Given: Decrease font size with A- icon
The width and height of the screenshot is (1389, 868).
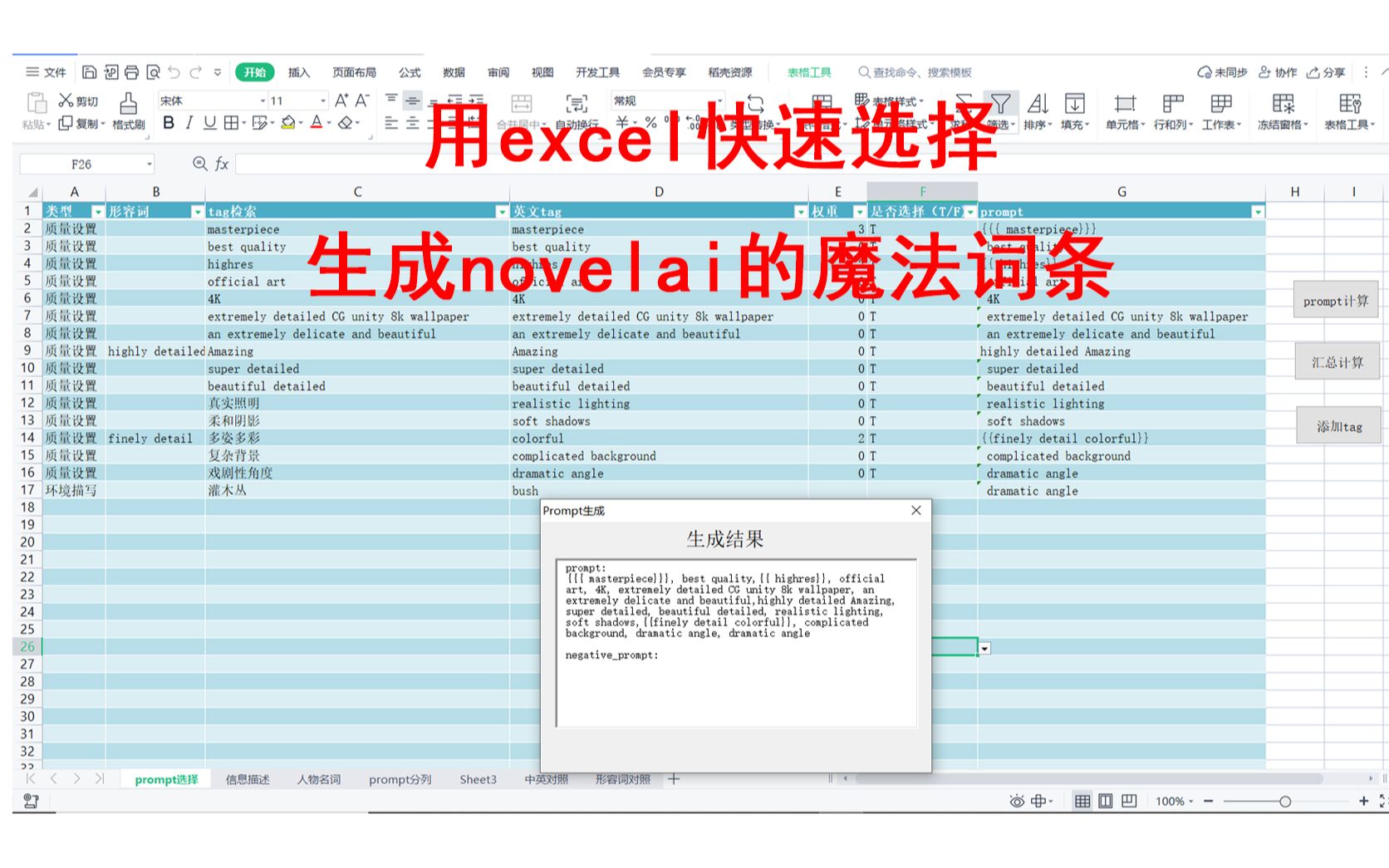Looking at the screenshot, I should [362, 101].
